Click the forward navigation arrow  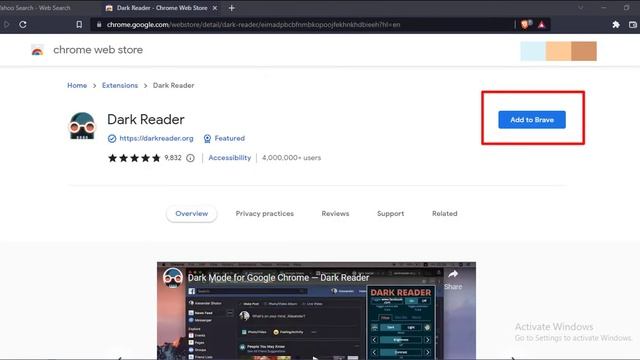6,24
